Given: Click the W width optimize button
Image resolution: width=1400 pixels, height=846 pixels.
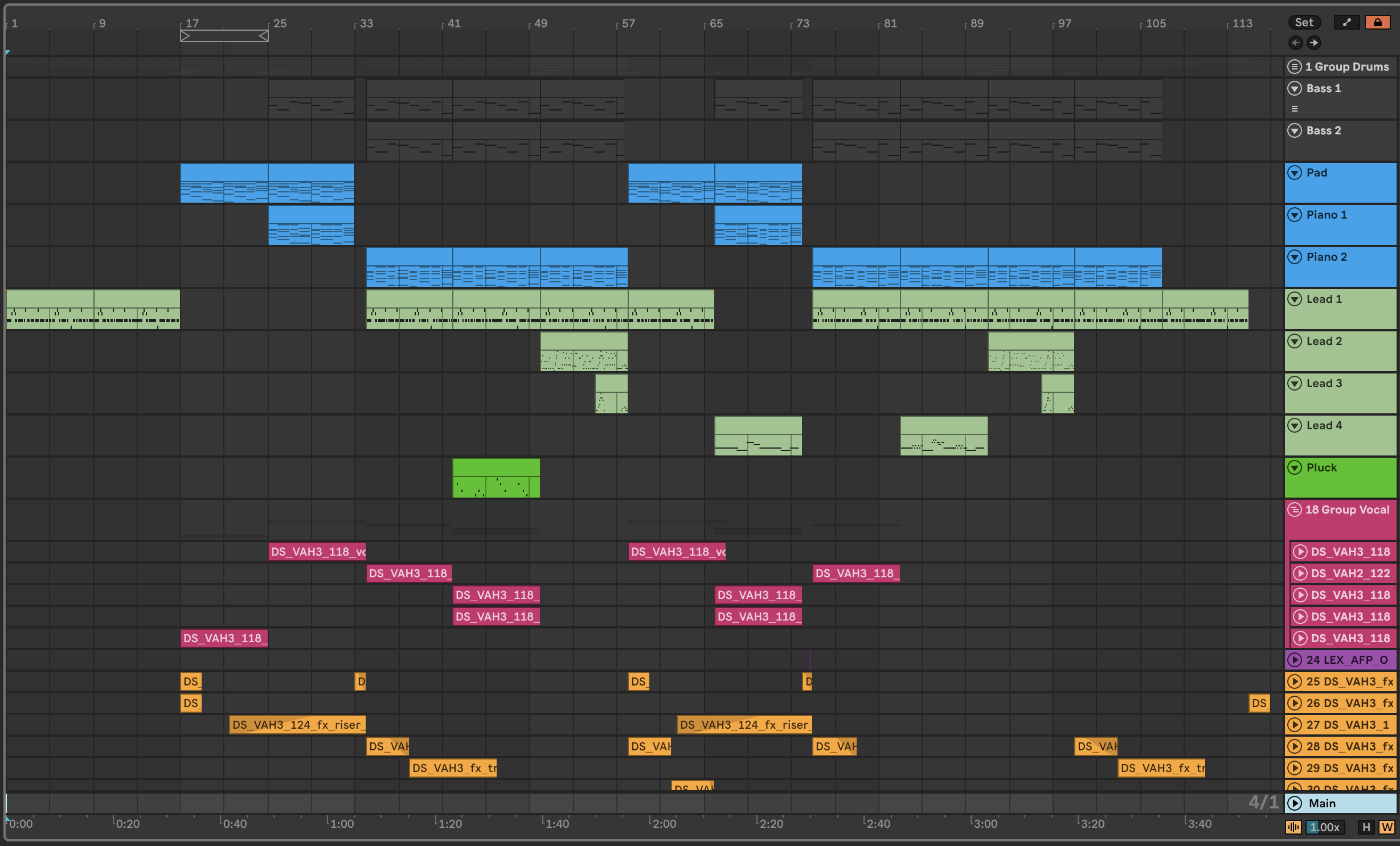Looking at the screenshot, I should [1386, 827].
